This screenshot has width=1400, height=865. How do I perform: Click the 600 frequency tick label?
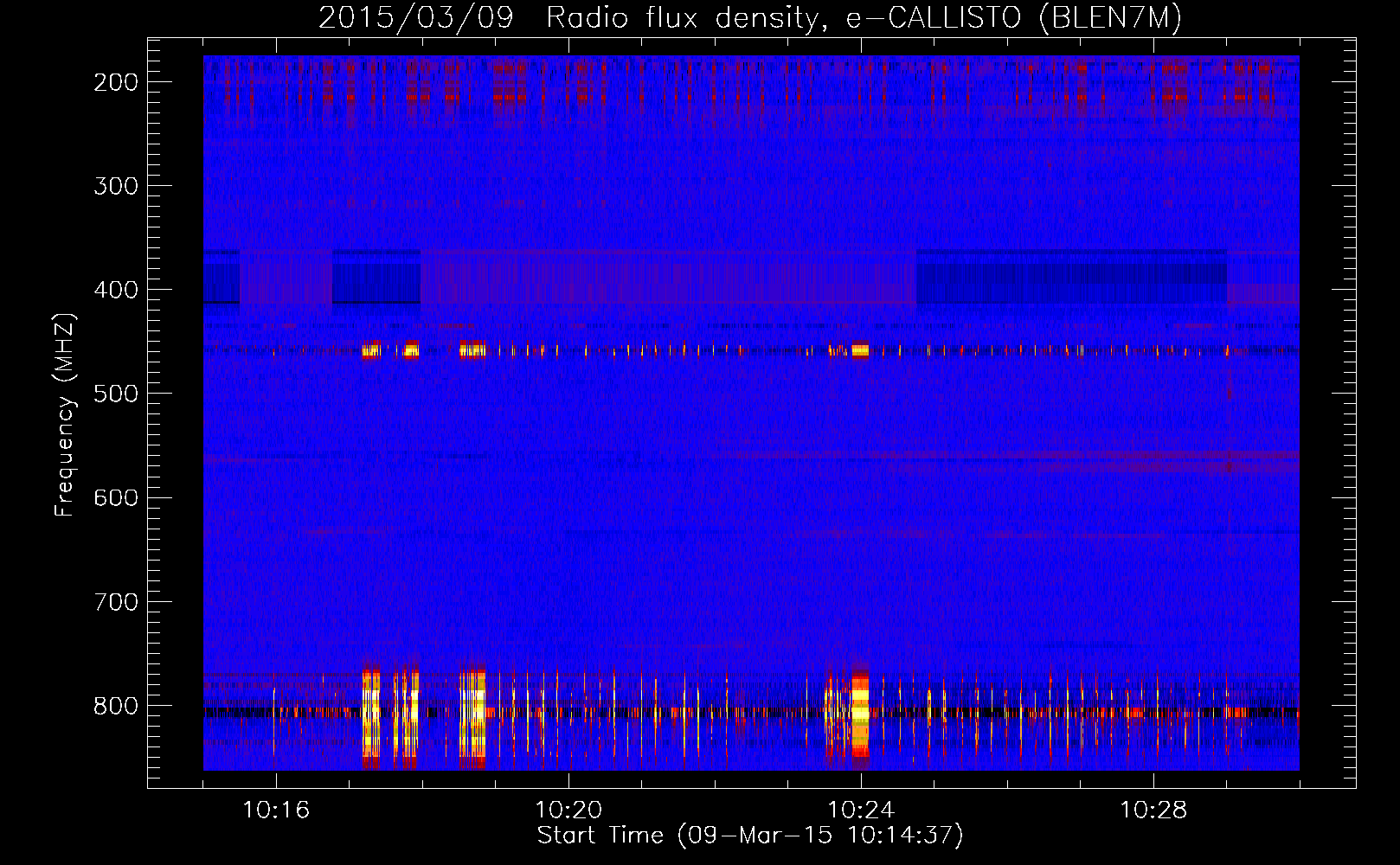(116, 497)
